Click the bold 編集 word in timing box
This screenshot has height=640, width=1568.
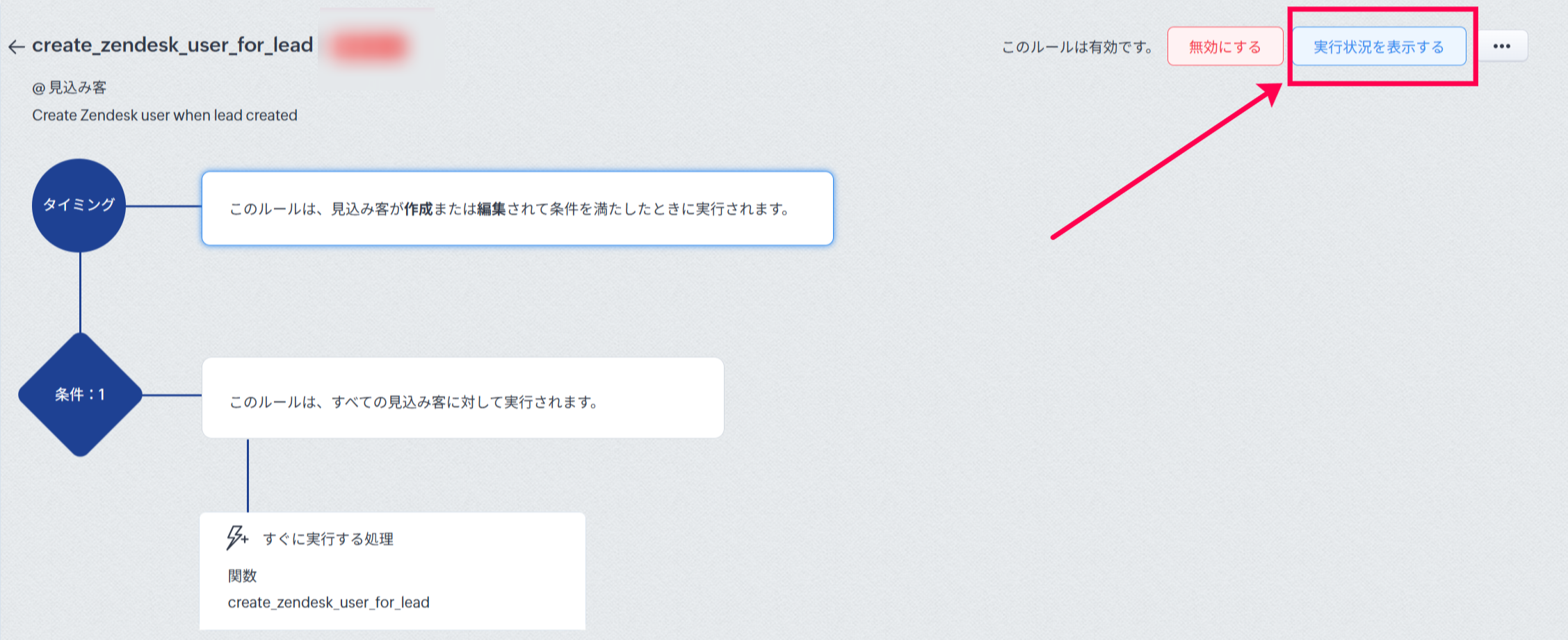[491, 209]
